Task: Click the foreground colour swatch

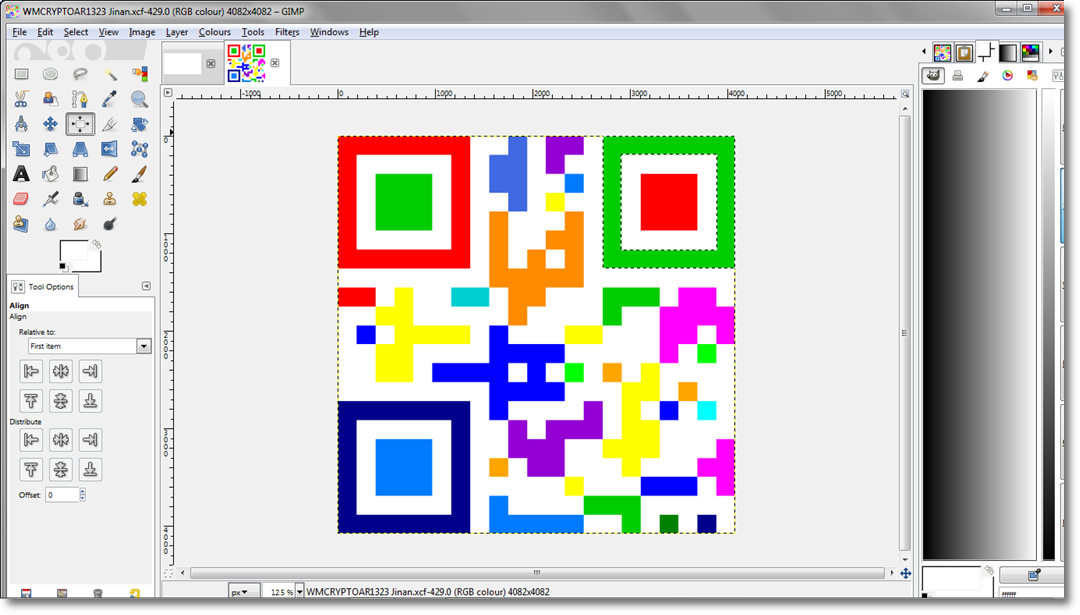Action: [73, 251]
